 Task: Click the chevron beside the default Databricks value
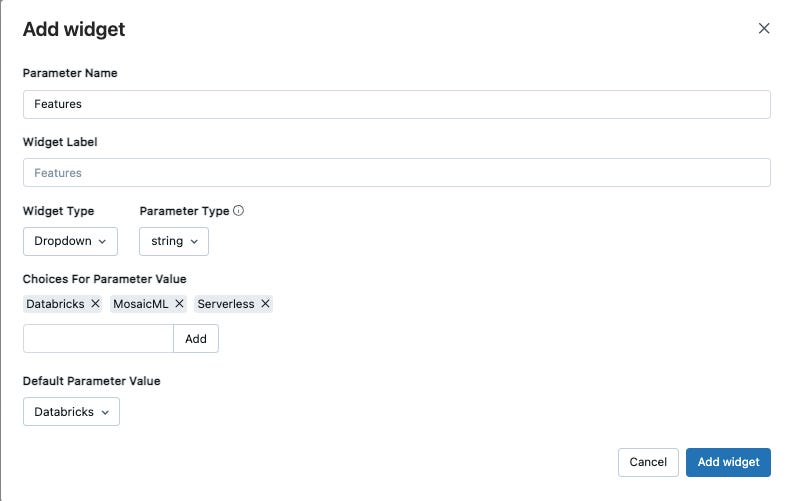point(105,412)
